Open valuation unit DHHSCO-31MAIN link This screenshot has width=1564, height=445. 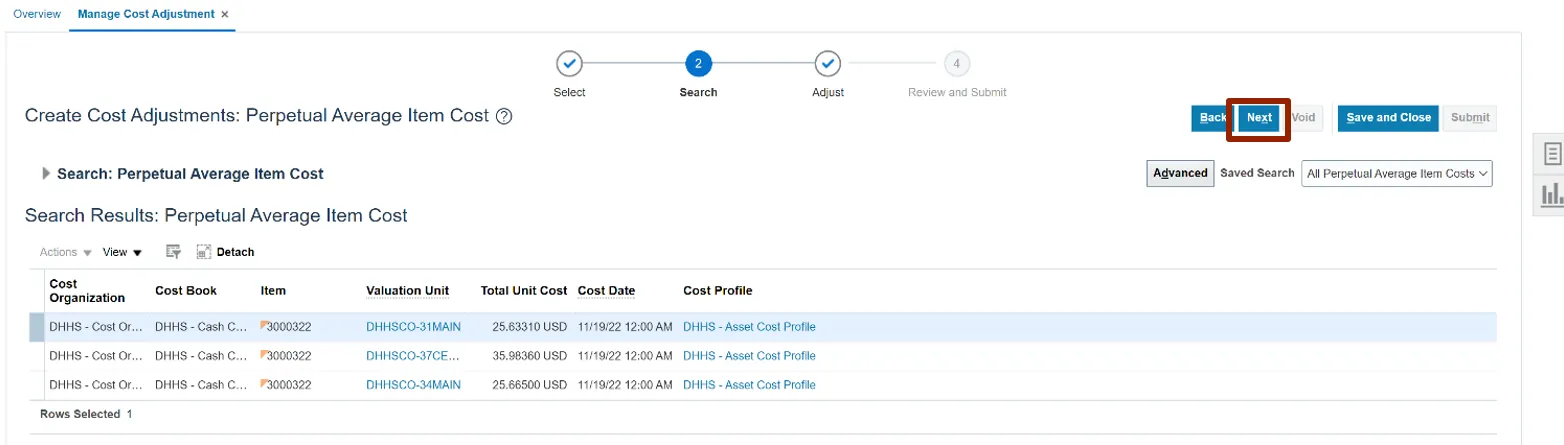click(x=413, y=327)
